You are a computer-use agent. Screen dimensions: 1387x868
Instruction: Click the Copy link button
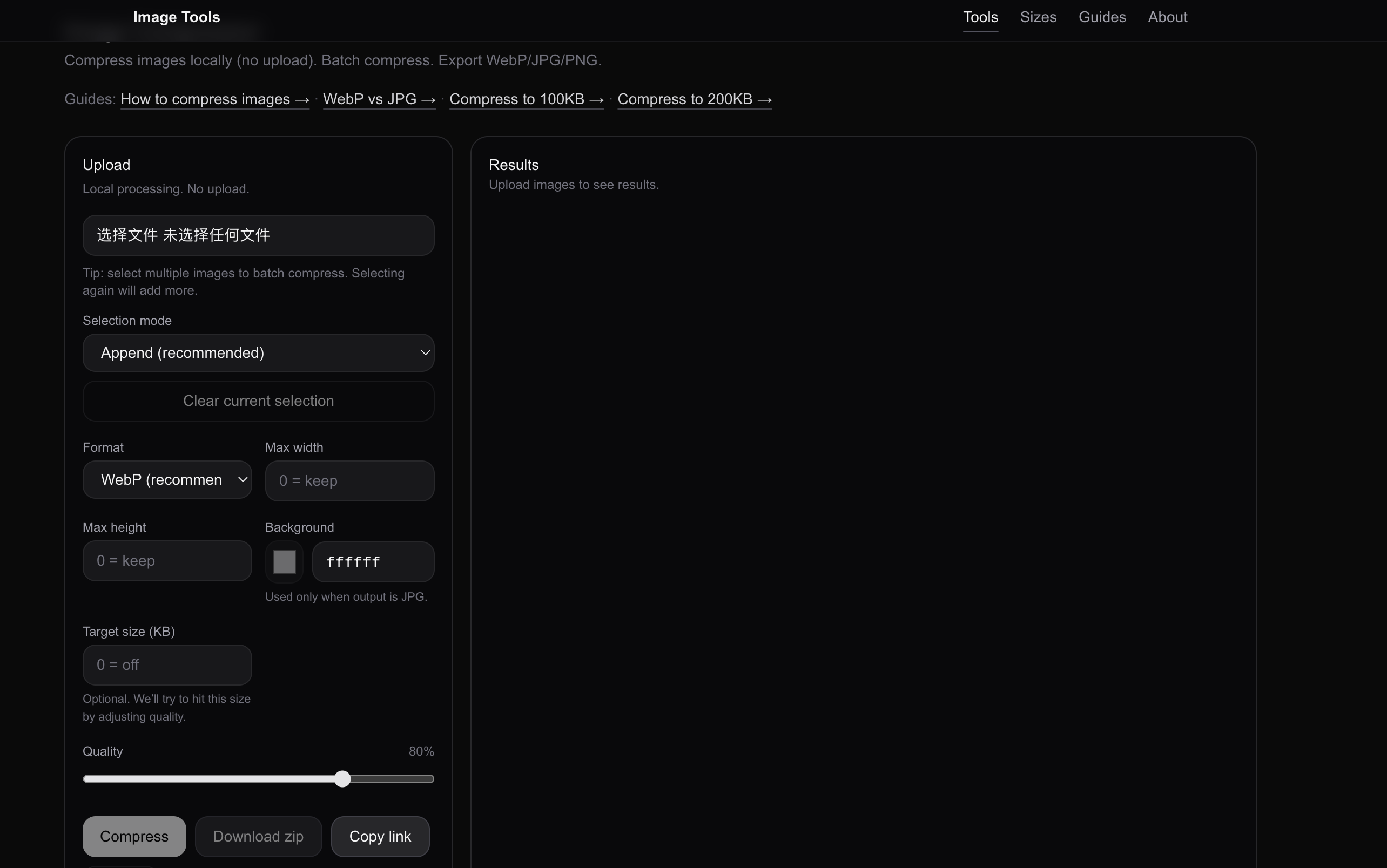[380, 836]
